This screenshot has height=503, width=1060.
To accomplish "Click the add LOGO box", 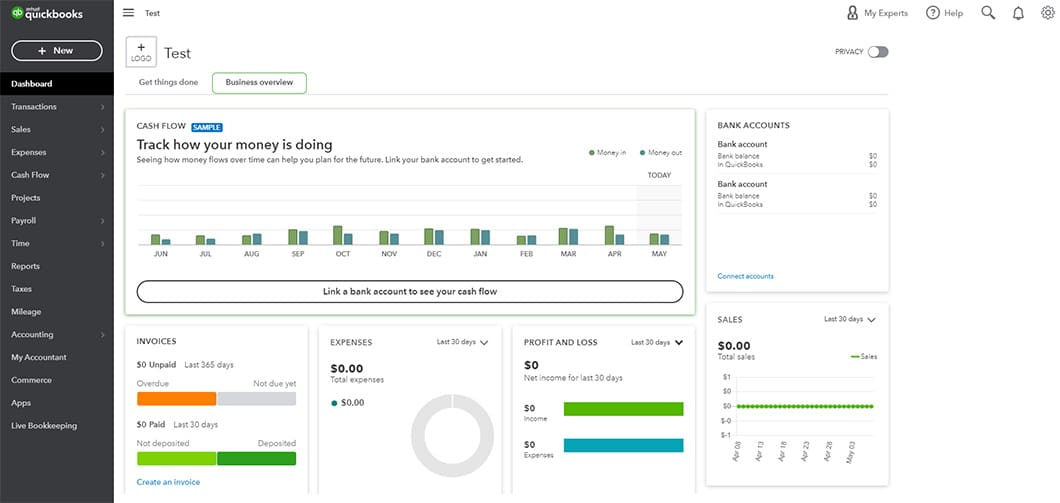I will [x=141, y=52].
